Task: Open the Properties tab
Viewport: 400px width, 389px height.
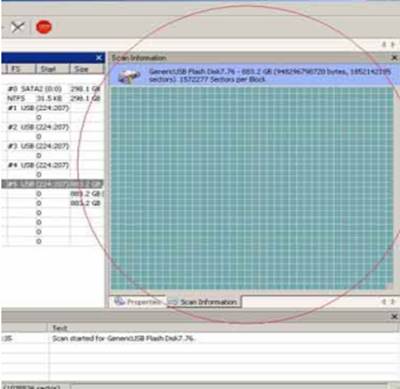Action: [138, 302]
